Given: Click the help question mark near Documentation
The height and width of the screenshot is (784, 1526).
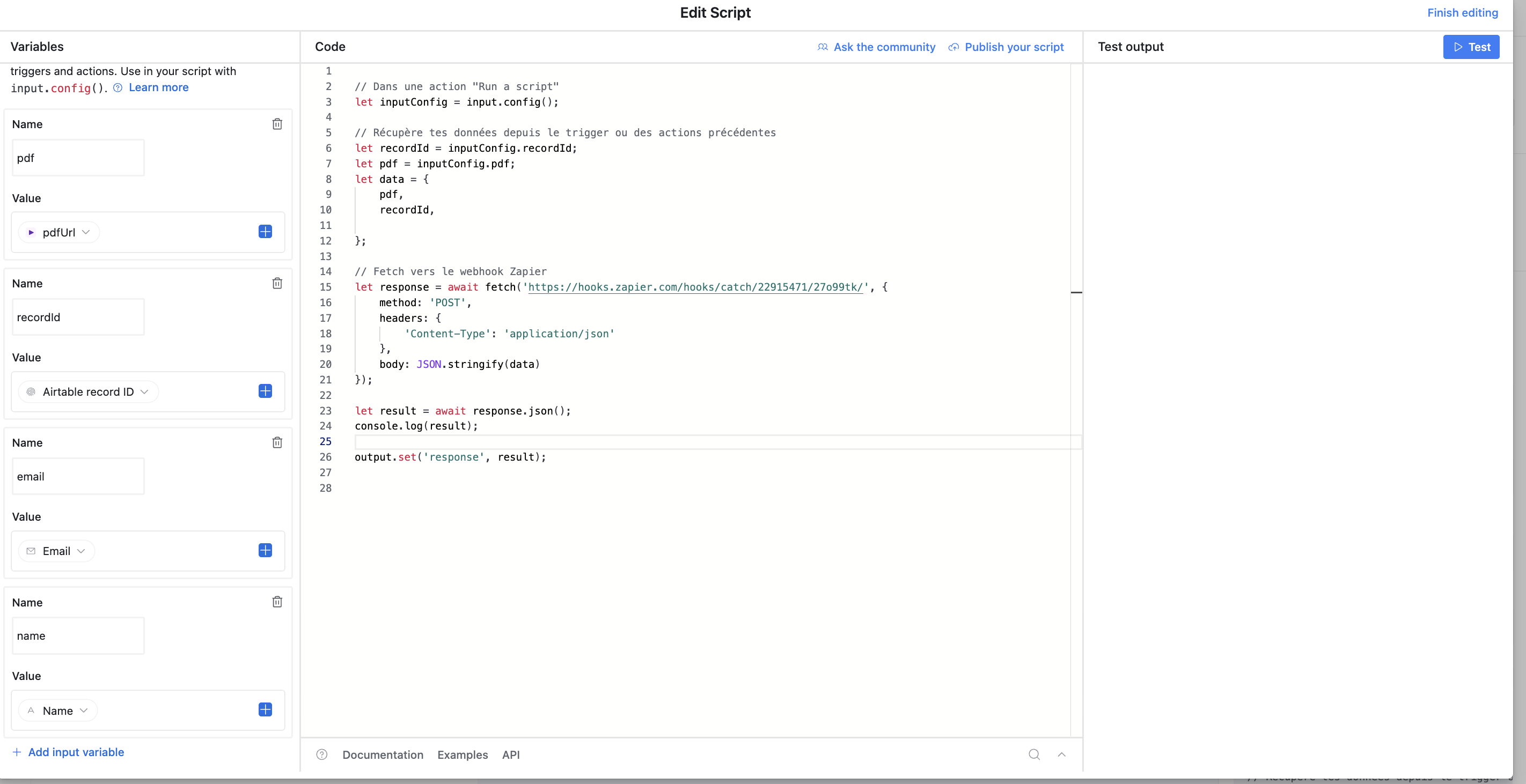Looking at the screenshot, I should pyautogui.click(x=321, y=754).
